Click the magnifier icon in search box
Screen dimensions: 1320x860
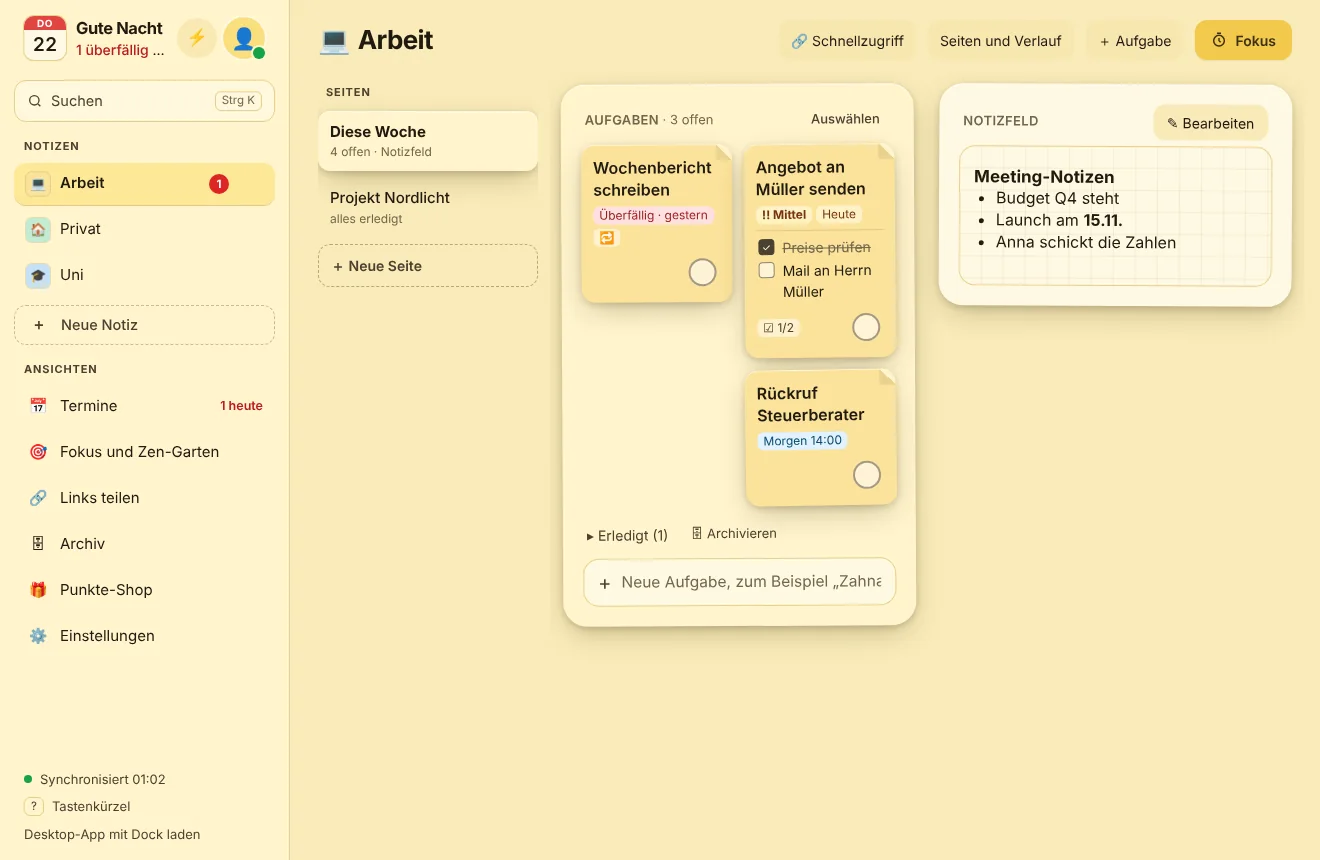tap(35, 101)
